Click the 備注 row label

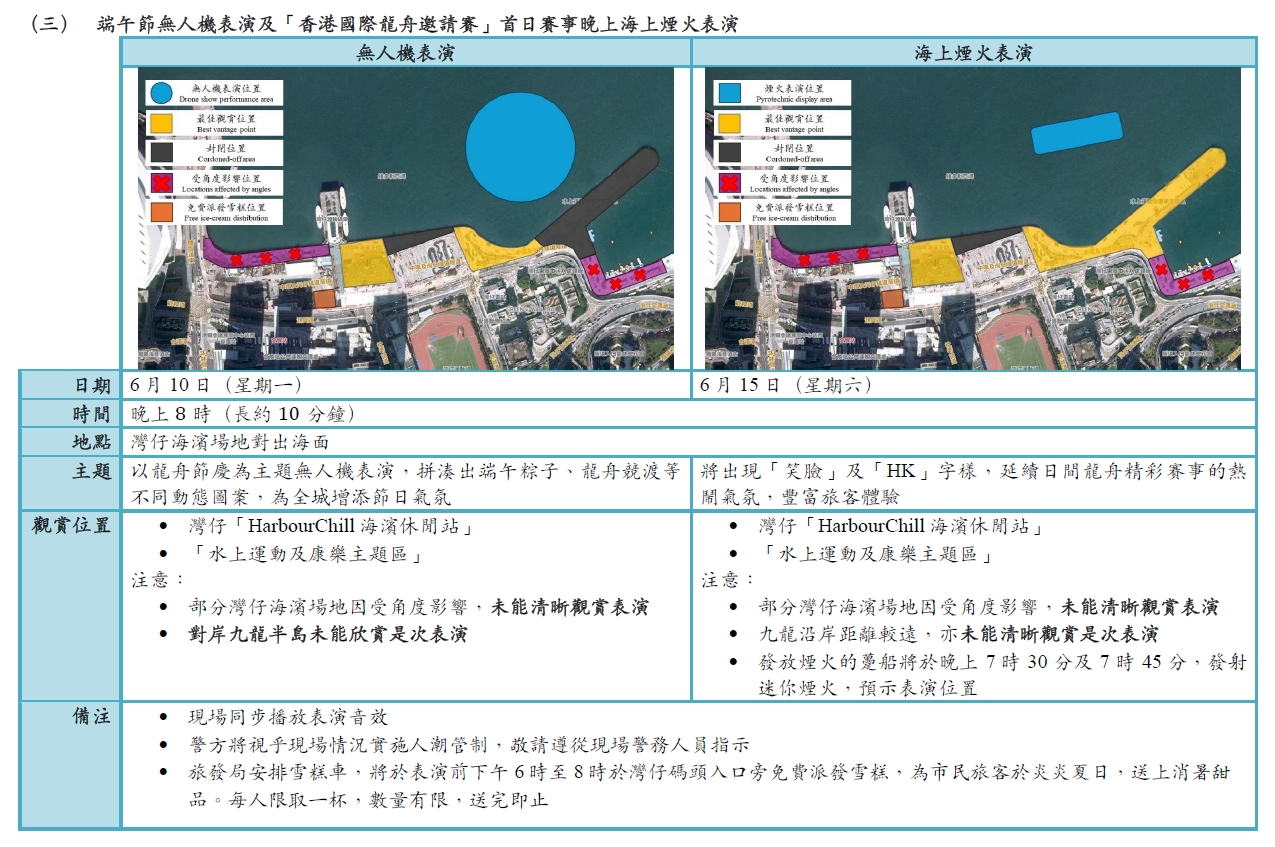point(92,717)
